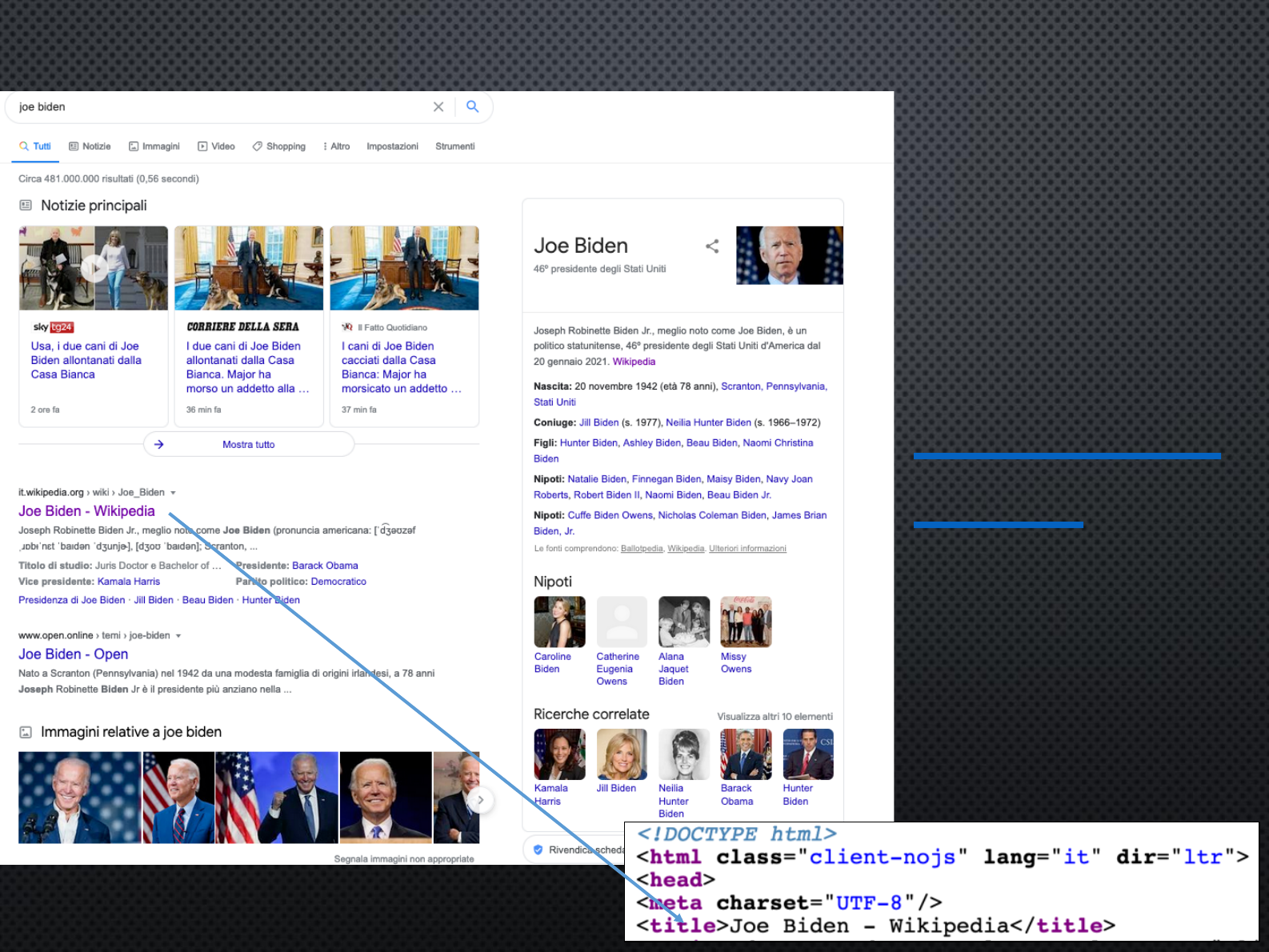Select the Hunter Biden related search thumbnail

[808, 754]
